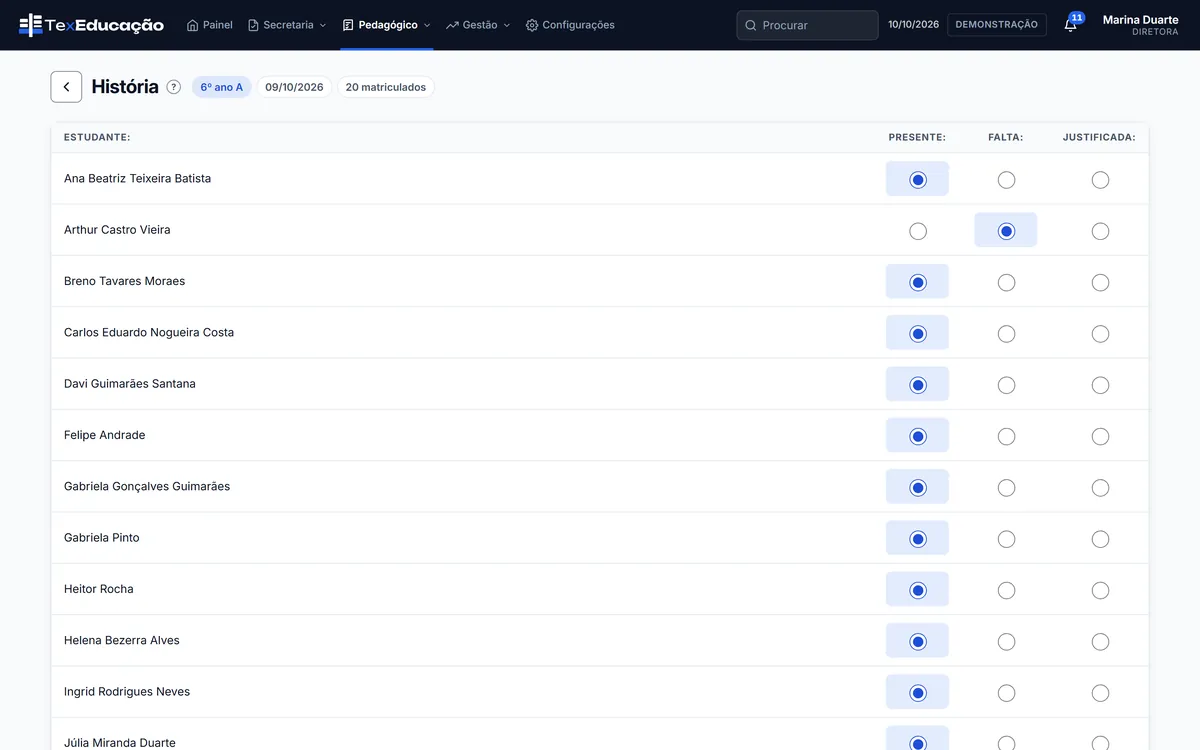Open Marina Duarte user profile

pos(1140,25)
